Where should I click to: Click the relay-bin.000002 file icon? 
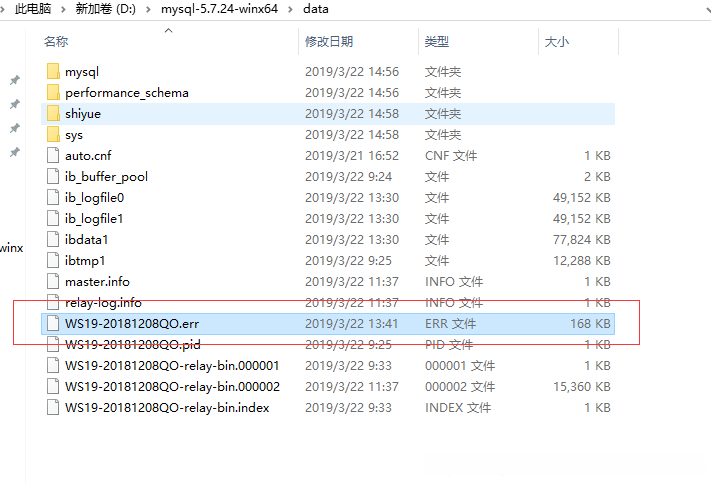pyautogui.click(x=53, y=387)
